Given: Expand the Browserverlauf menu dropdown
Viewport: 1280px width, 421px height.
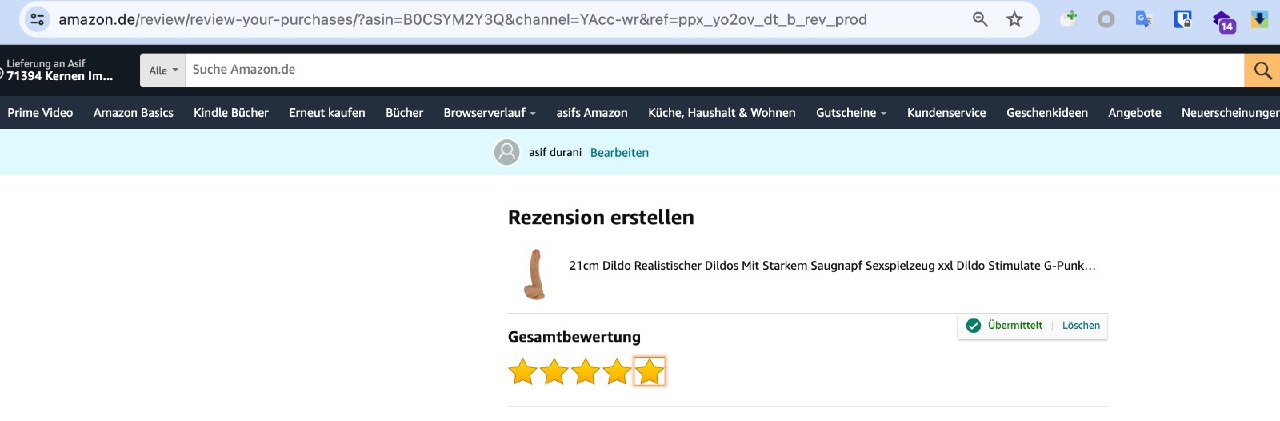Looking at the screenshot, I should (490, 113).
